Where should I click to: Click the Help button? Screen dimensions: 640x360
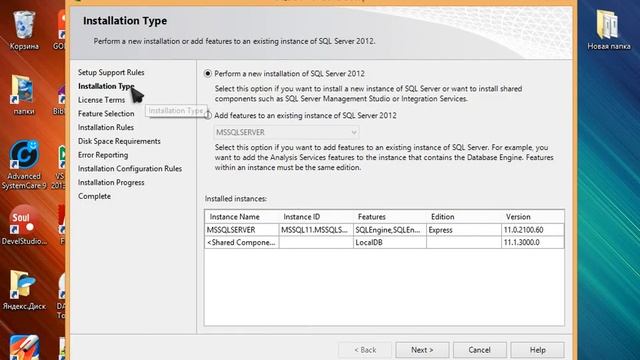[x=538, y=350]
